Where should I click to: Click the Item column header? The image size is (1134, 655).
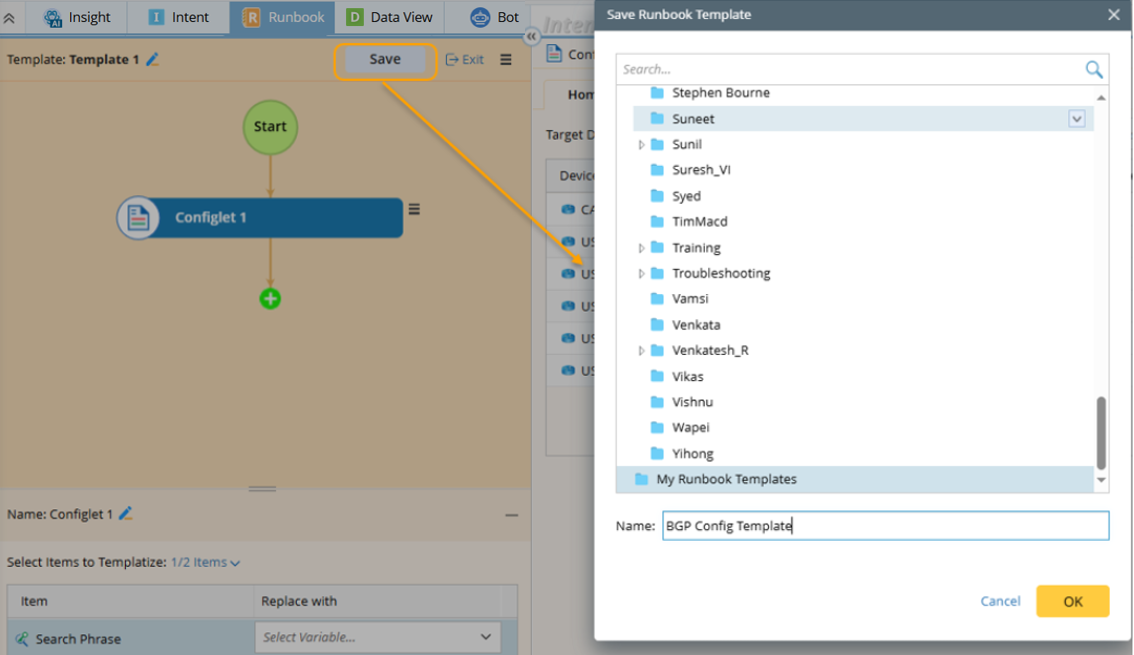coord(130,601)
